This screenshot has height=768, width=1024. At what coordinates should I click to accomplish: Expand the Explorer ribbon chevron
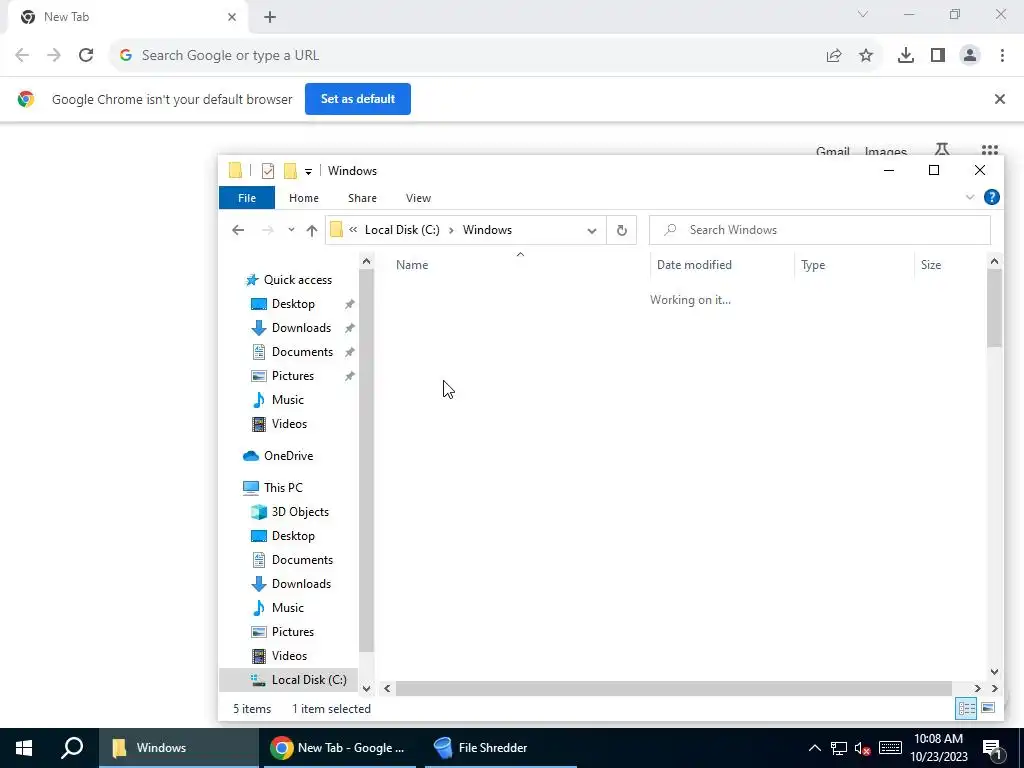(x=970, y=197)
